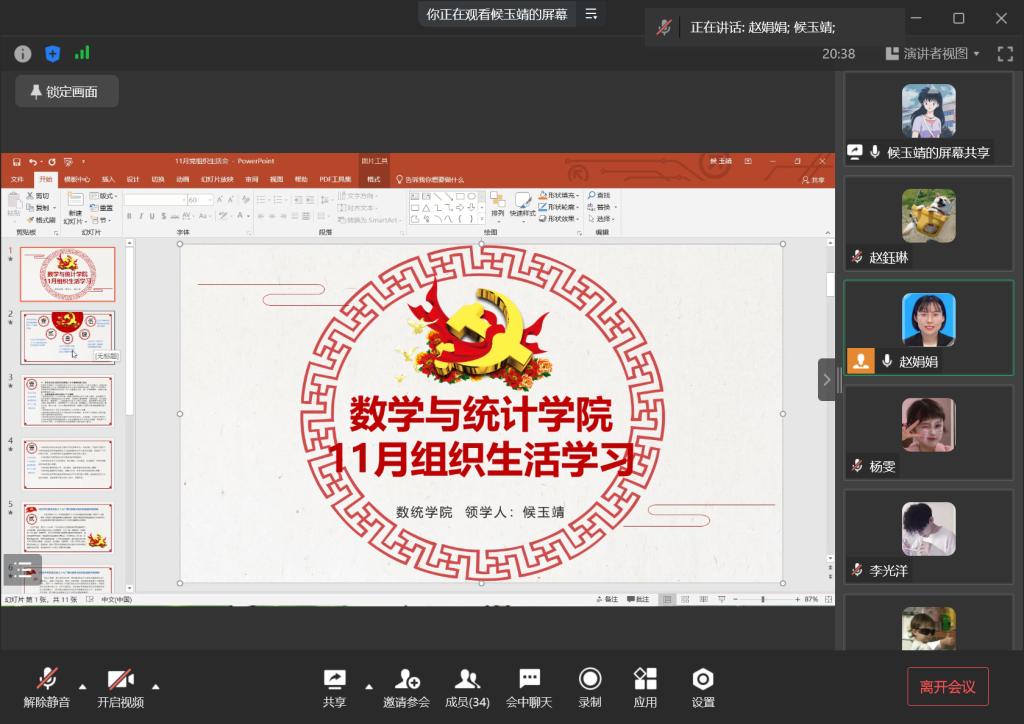Collapse the participants side panel
1024x724 pixels.
click(x=826, y=380)
